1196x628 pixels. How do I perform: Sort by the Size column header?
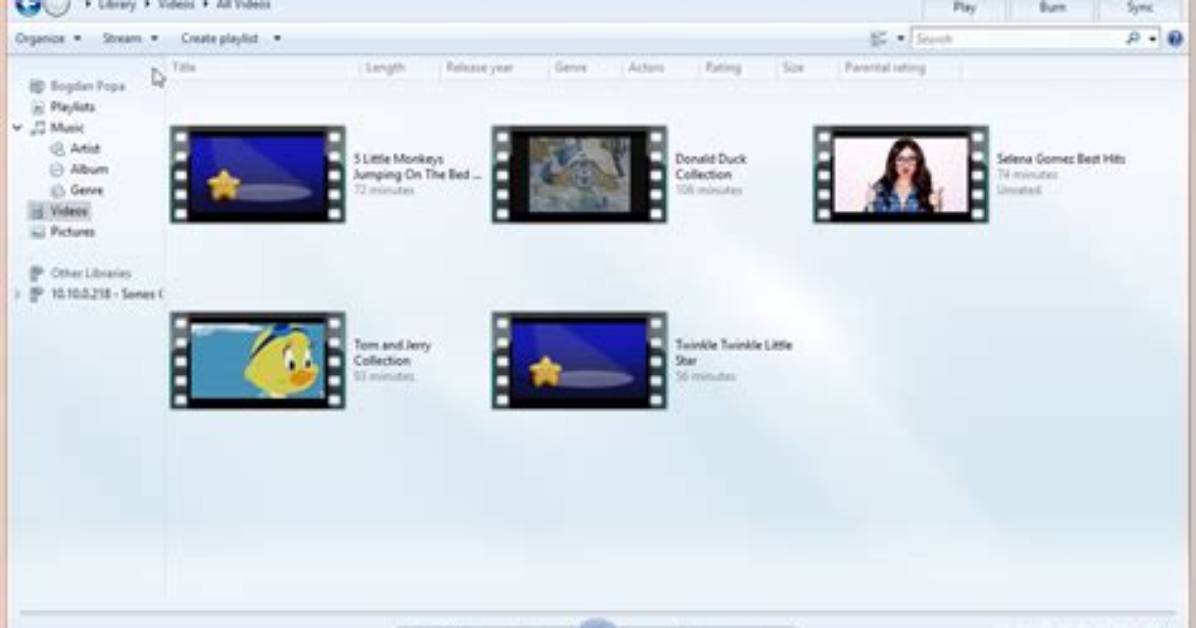pos(793,67)
